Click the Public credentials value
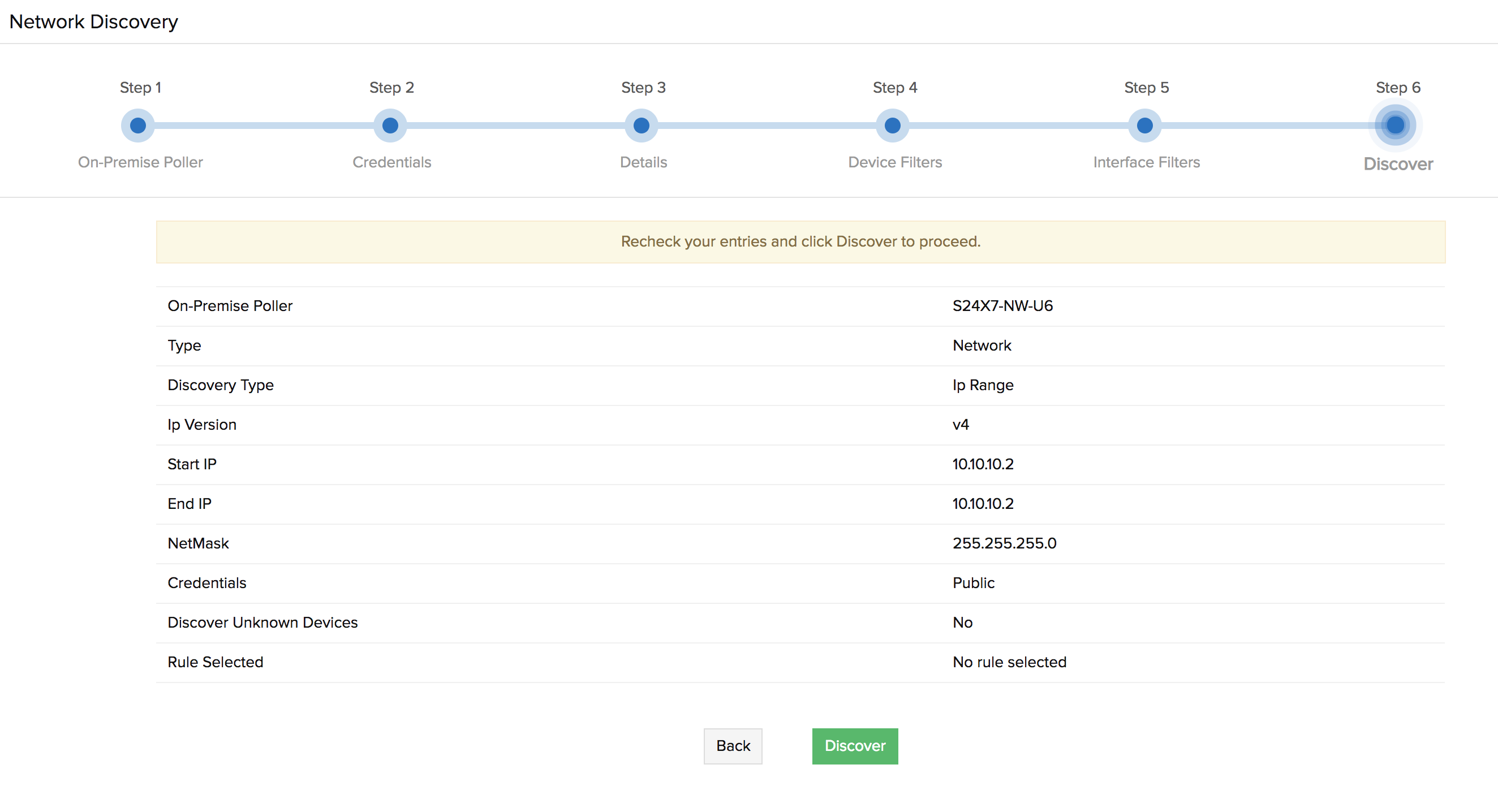This screenshot has width=1498, height=812. [973, 582]
